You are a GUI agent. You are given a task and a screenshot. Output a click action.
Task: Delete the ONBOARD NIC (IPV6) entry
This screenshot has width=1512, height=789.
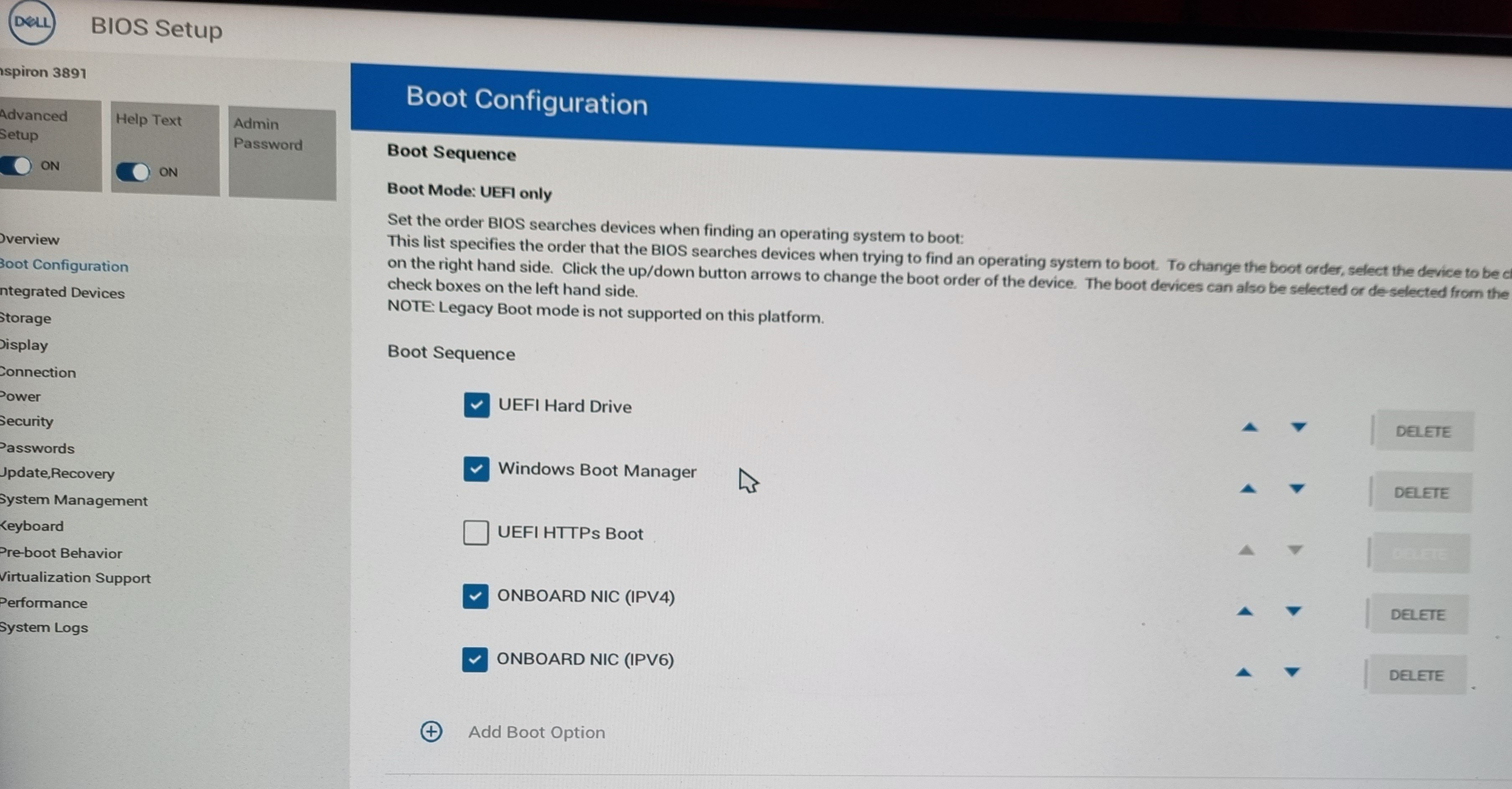point(1416,675)
